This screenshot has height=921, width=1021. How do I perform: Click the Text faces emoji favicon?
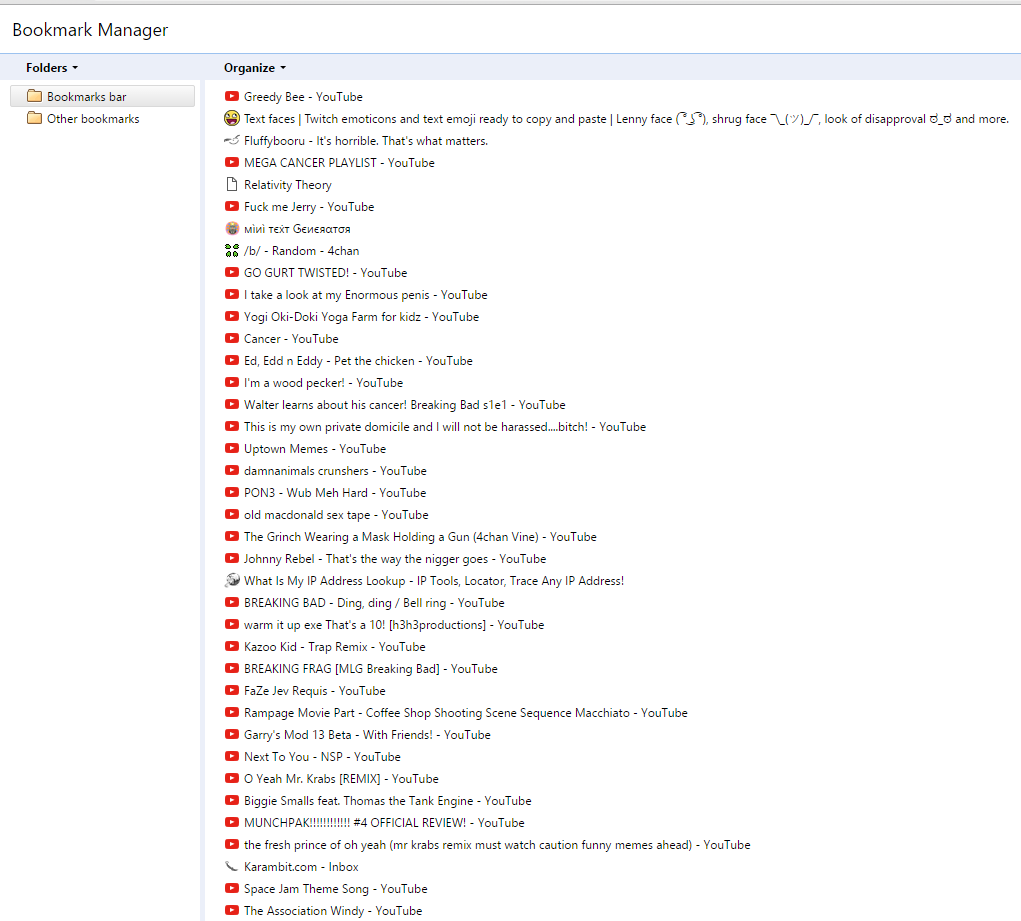coord(232,118)
